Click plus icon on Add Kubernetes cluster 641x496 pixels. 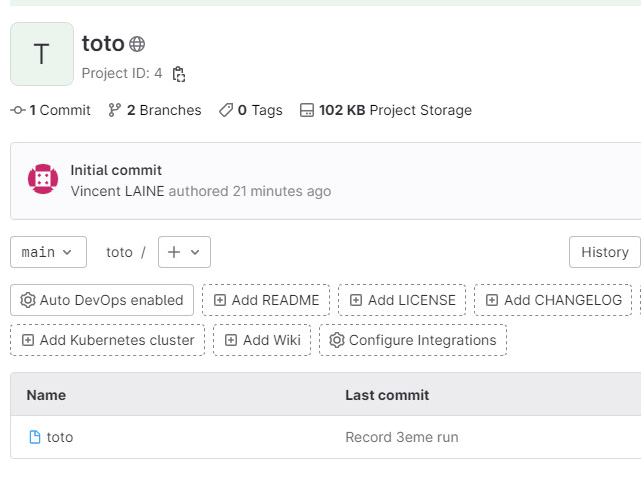28,340
